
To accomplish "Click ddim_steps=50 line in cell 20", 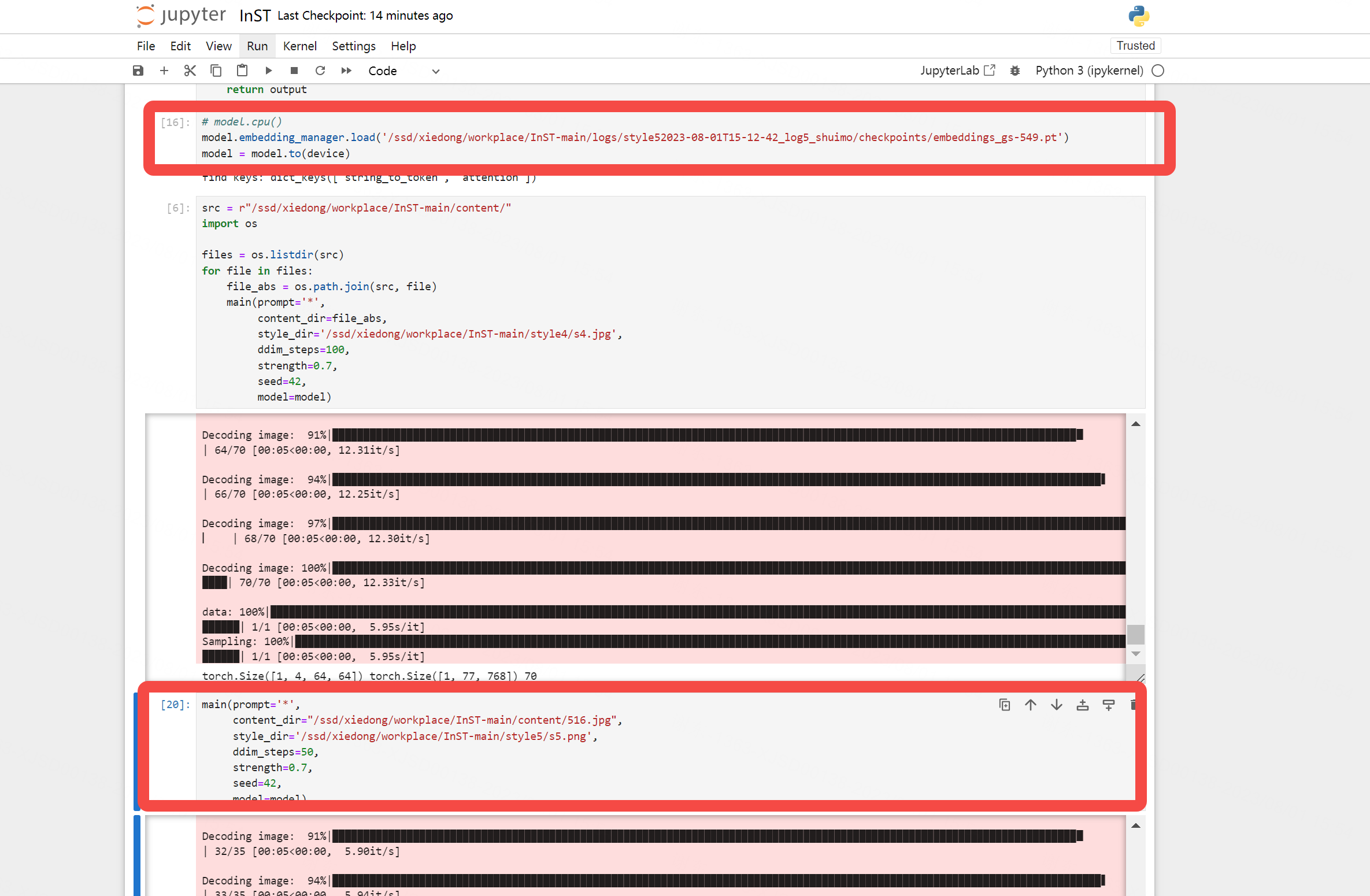I will tap(276, 752).
